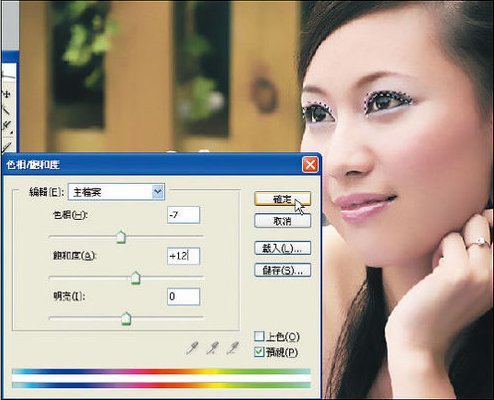Image resolution: width=494 pixels, height=400 pixels.
Task: Click the hue slider handle
Action: click(121, 237)
